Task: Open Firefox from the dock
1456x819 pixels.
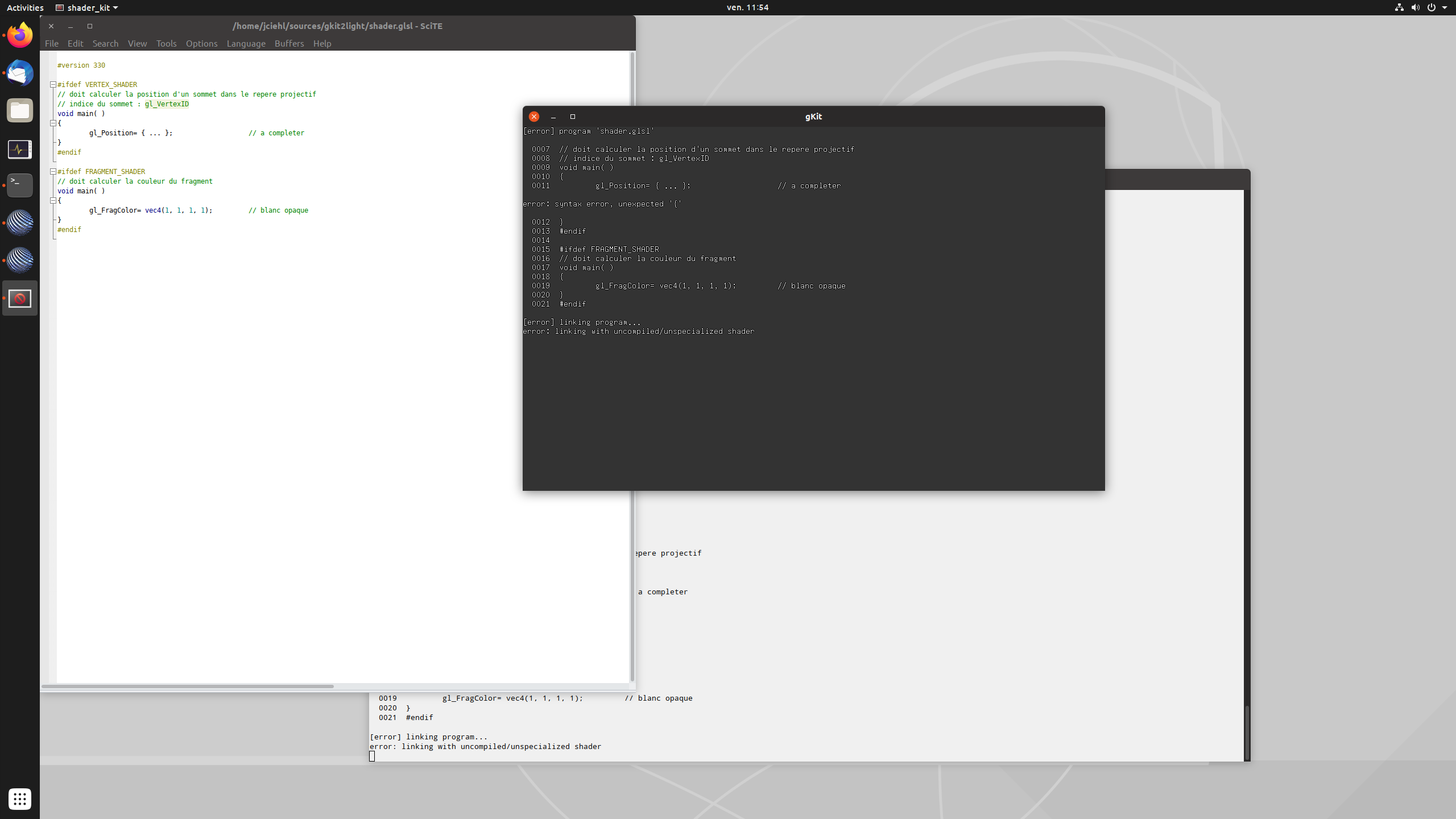Action: (x=20, y=35)
